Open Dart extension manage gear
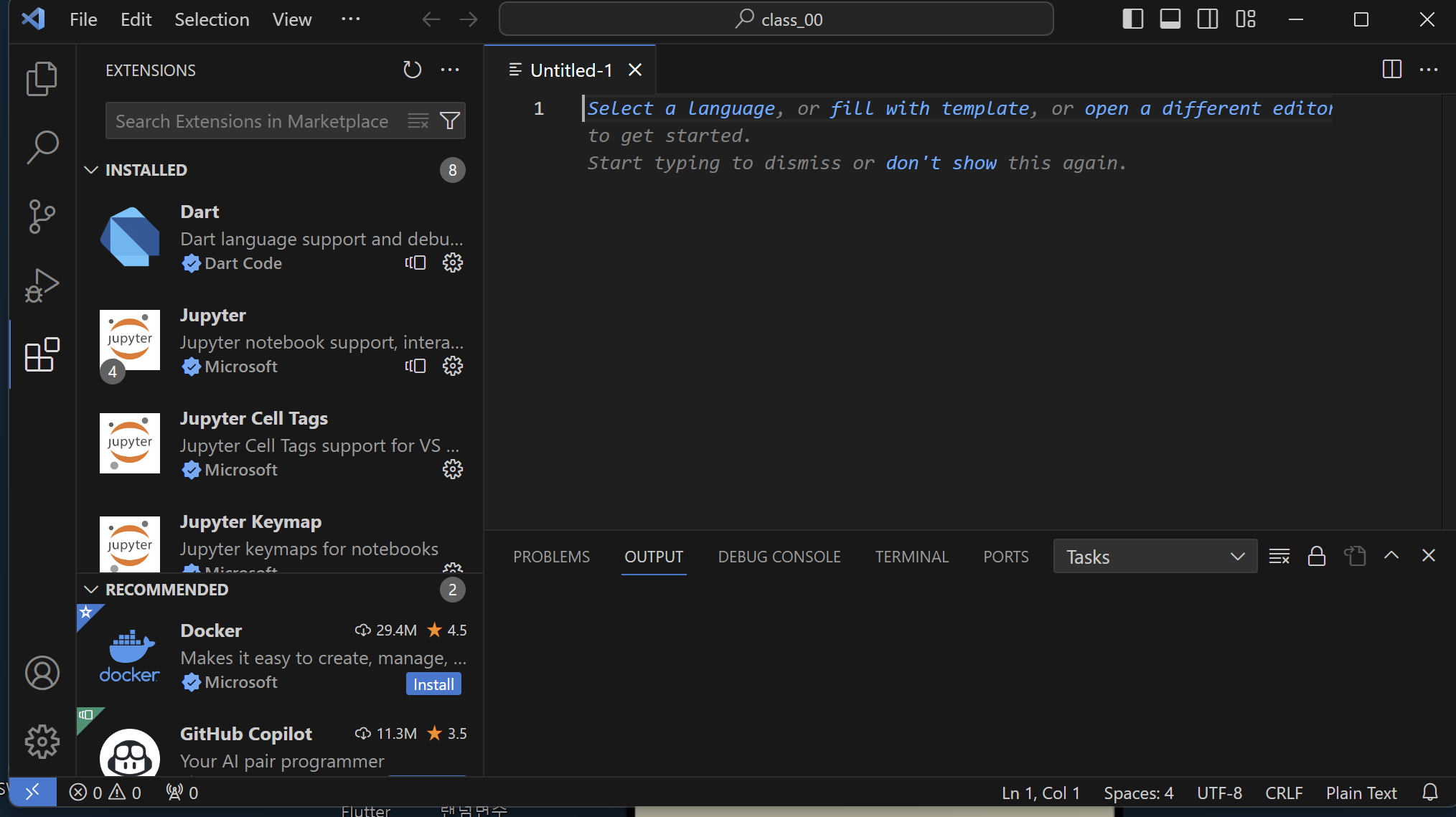The image size is (1456, 817). pyautogui.click(x=452, y=263)
